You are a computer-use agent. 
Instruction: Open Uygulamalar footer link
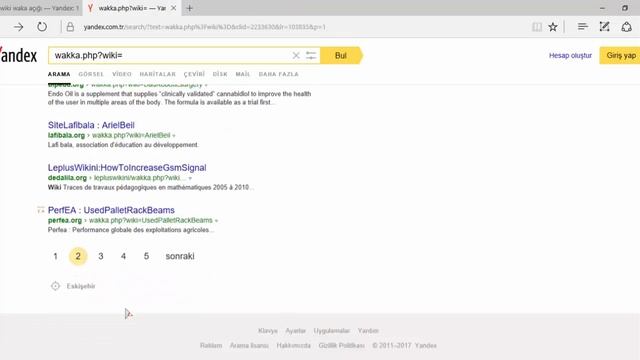[x=332, y=331]
